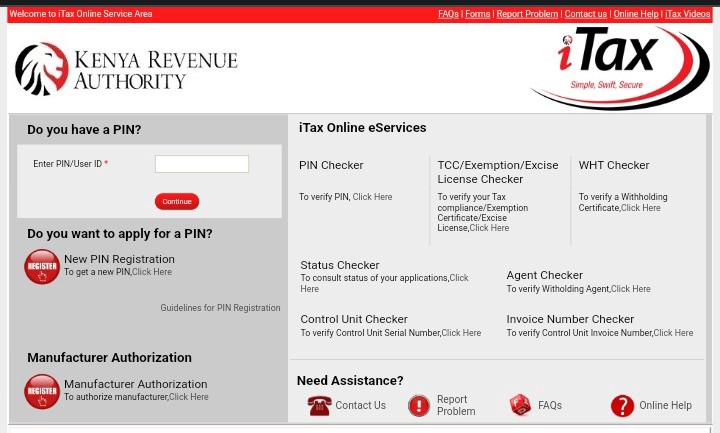Click Here to verify PIN
Viewport: 720px width, 433px height.
click(372, 197)
